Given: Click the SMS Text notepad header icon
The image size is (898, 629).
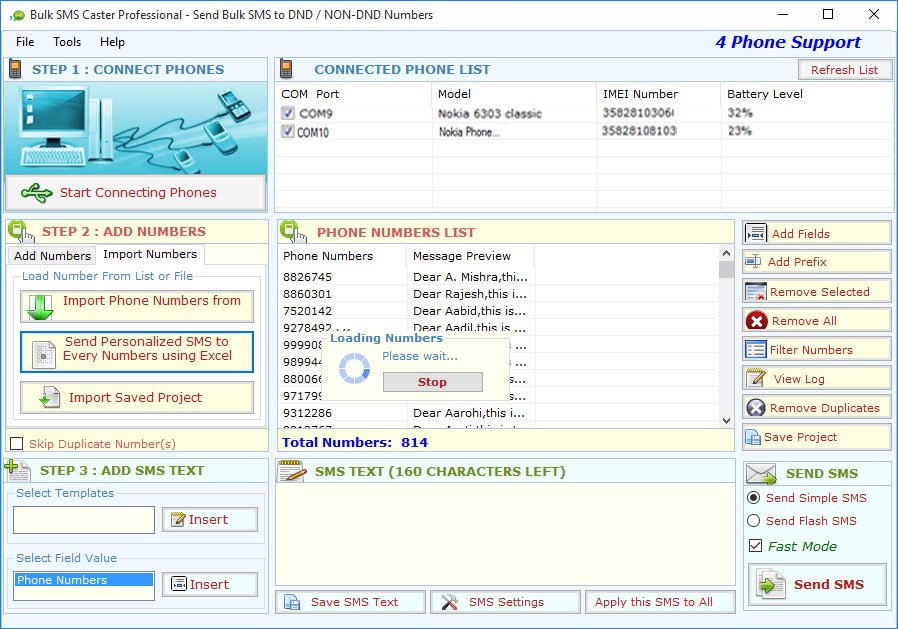Looking at the screenshot, I should point(292,471).
